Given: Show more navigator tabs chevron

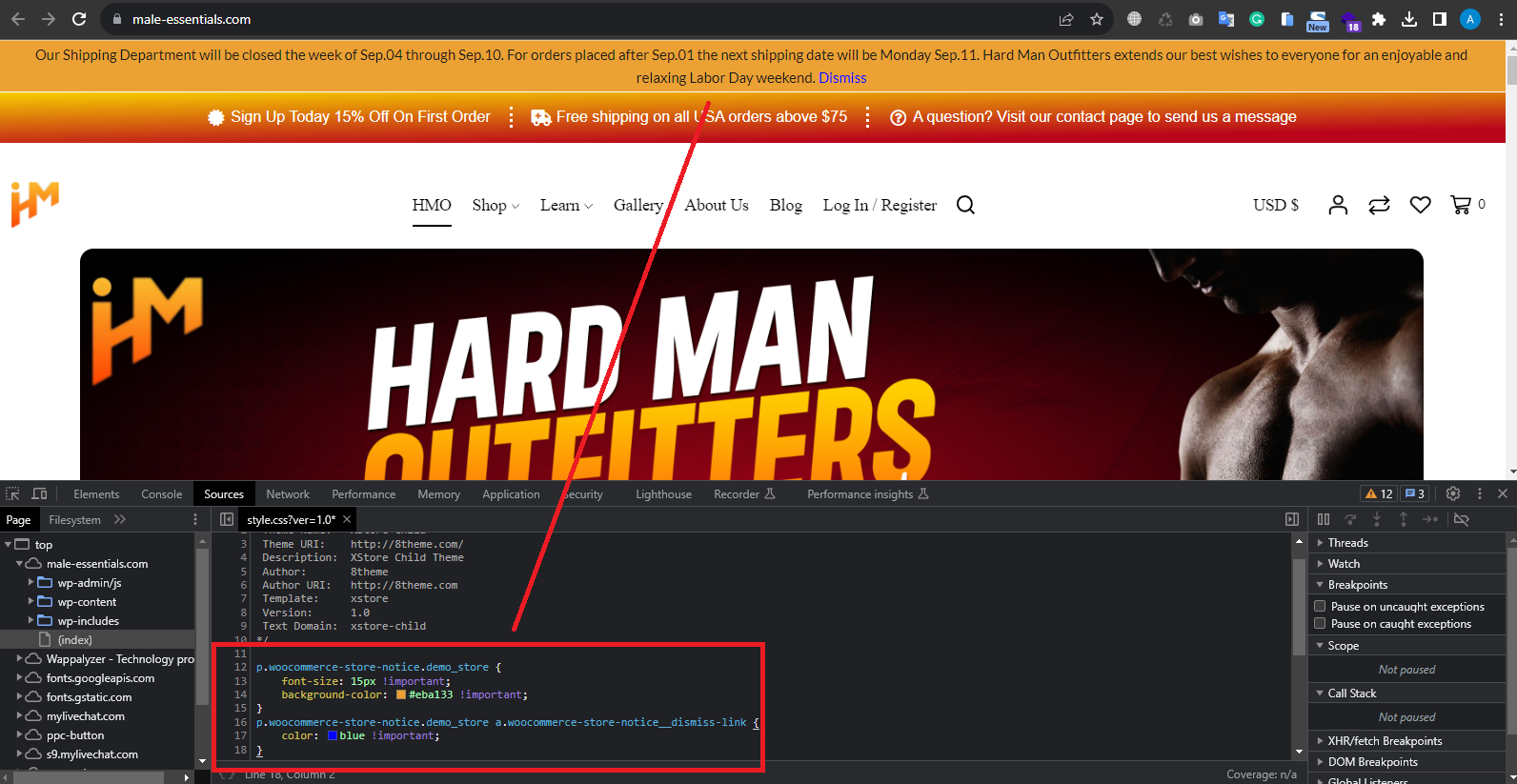Looking at the screenshot, I should 119,519.
